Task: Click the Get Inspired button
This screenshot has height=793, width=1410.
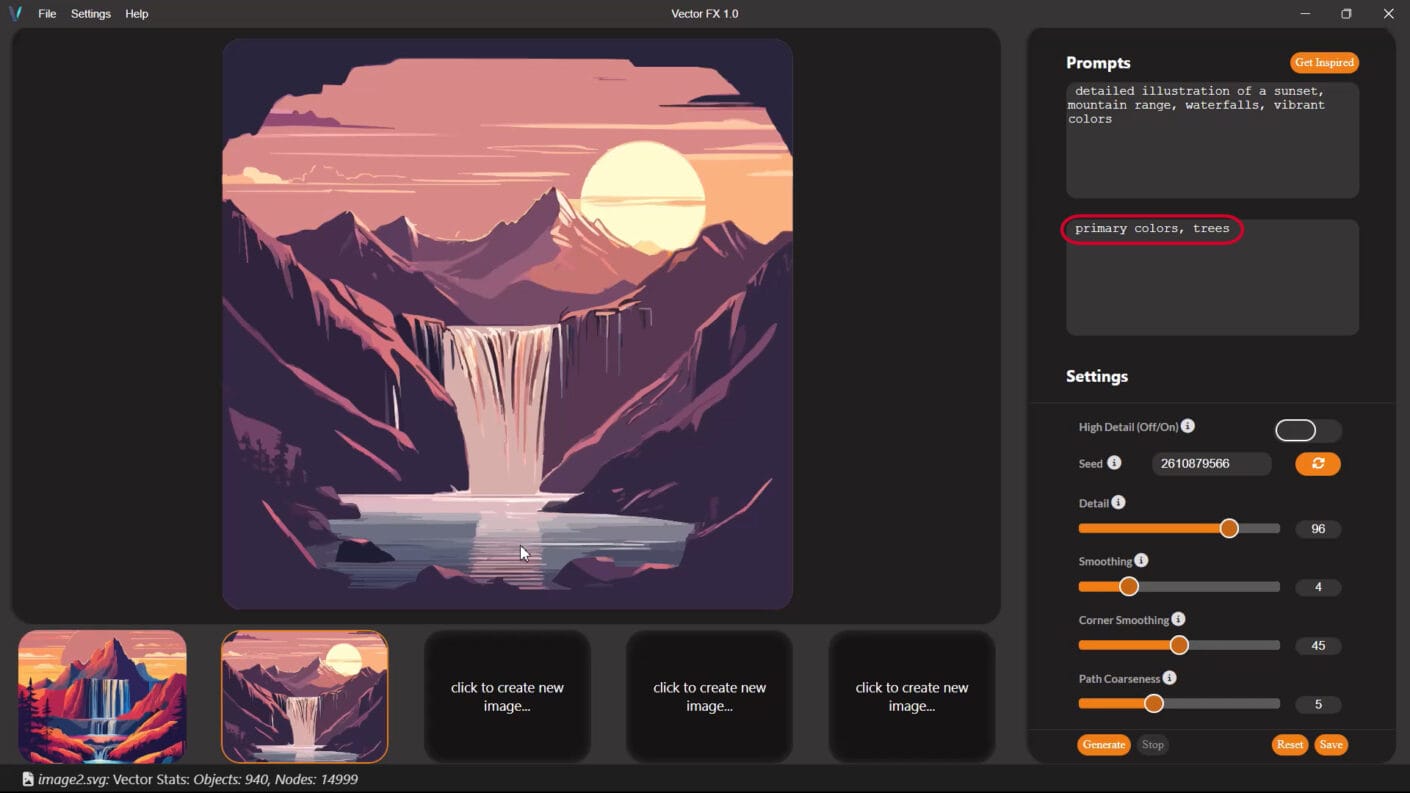Action: tap(1324, 62)
